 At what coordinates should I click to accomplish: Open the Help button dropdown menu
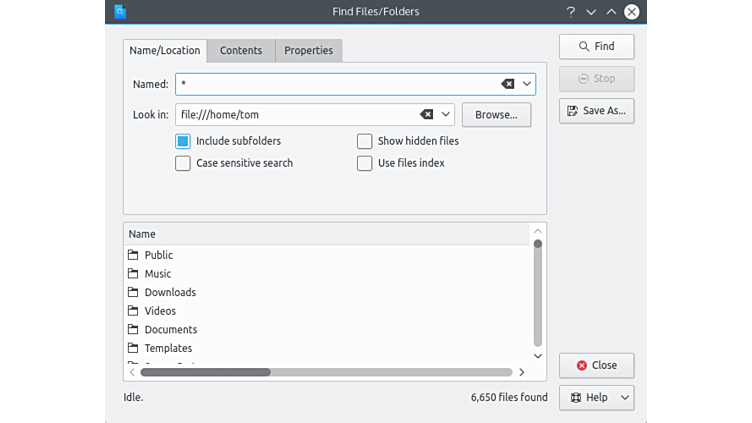(625, 397)
